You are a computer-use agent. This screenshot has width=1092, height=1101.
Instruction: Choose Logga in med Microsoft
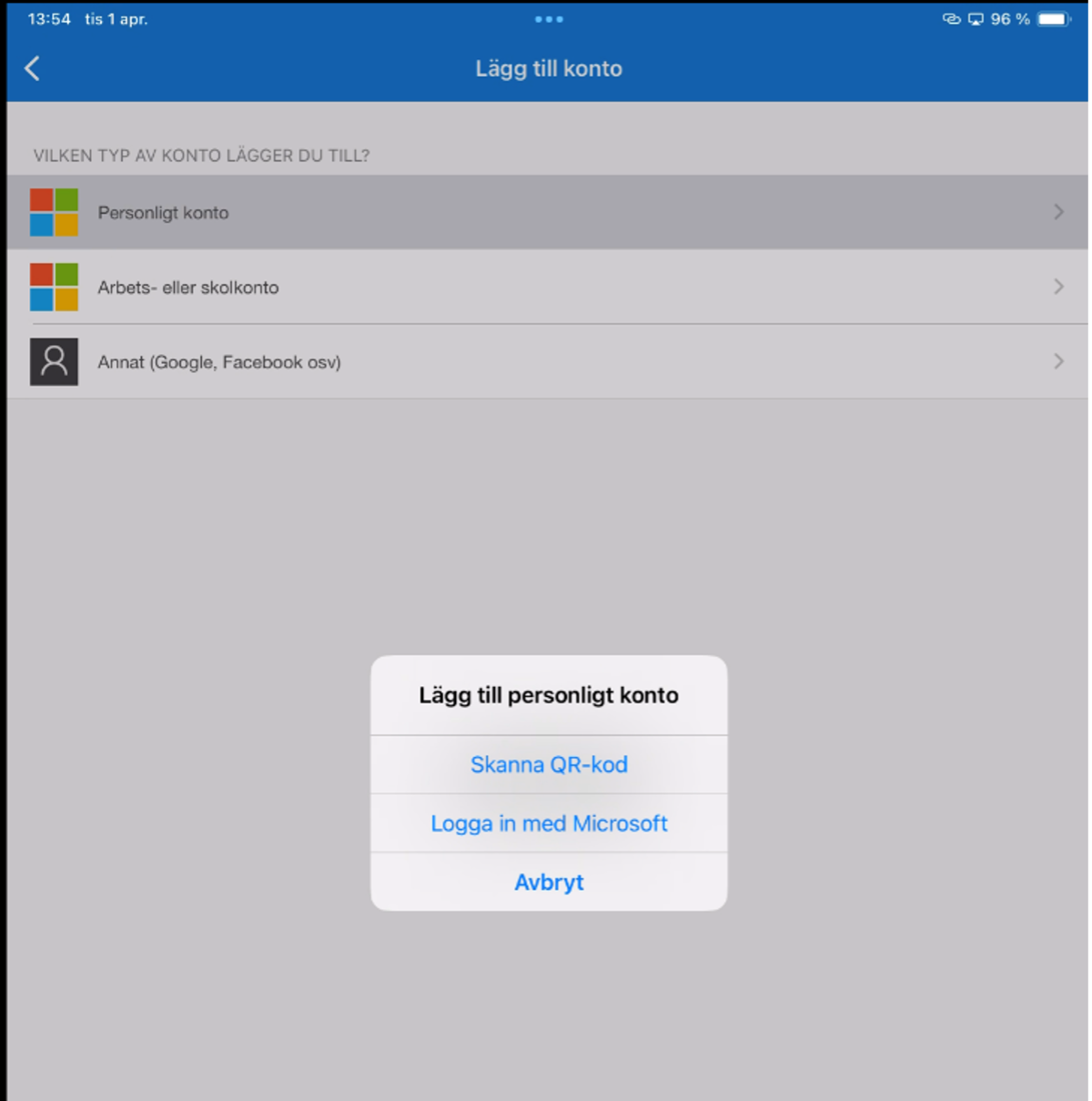549,823
